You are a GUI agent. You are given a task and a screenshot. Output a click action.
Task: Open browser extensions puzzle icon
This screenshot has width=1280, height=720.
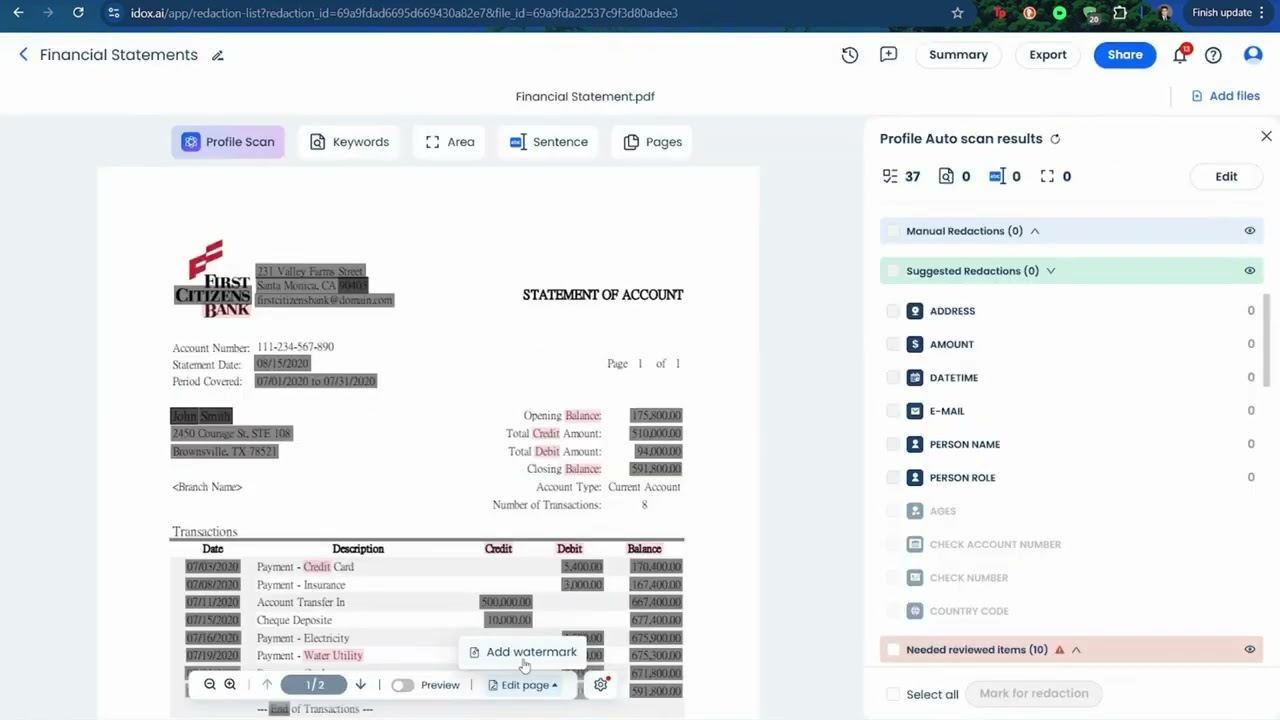pos(1120,13)
